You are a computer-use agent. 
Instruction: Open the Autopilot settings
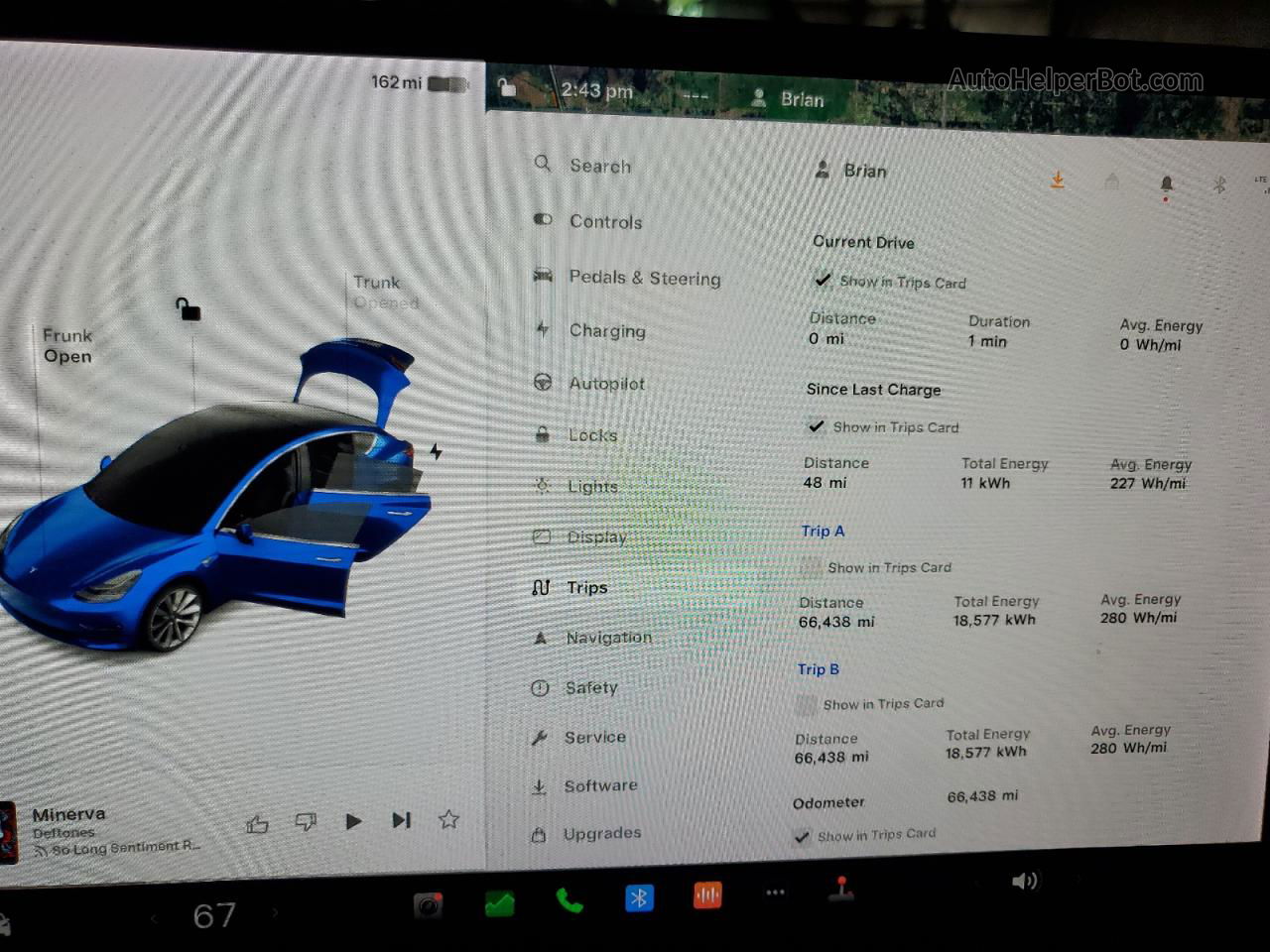click(589, 383)
